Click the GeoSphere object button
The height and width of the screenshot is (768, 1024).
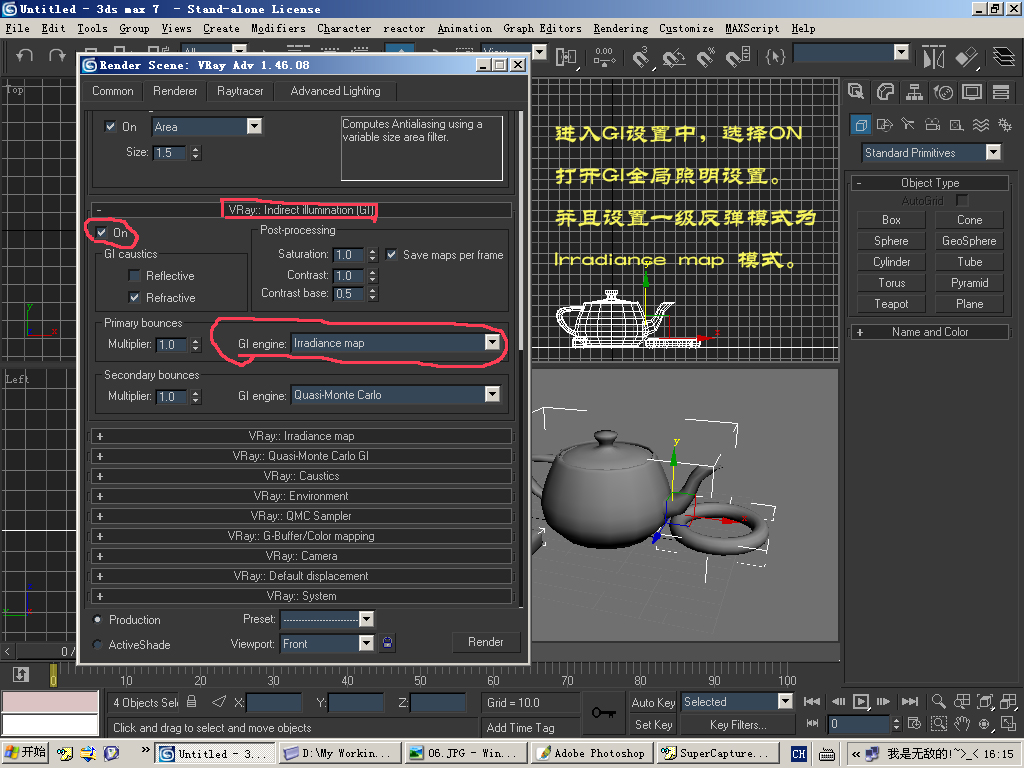coord(969,241)
